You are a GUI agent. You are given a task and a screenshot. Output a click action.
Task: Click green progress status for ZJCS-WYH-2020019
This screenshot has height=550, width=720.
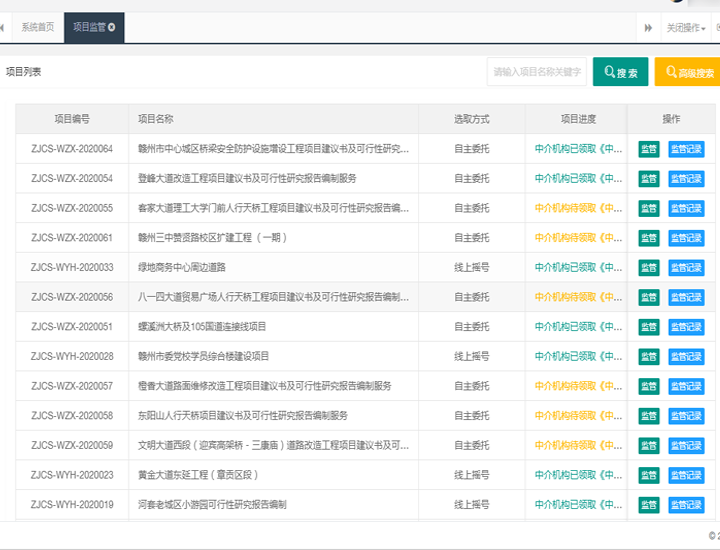point(578,505)
